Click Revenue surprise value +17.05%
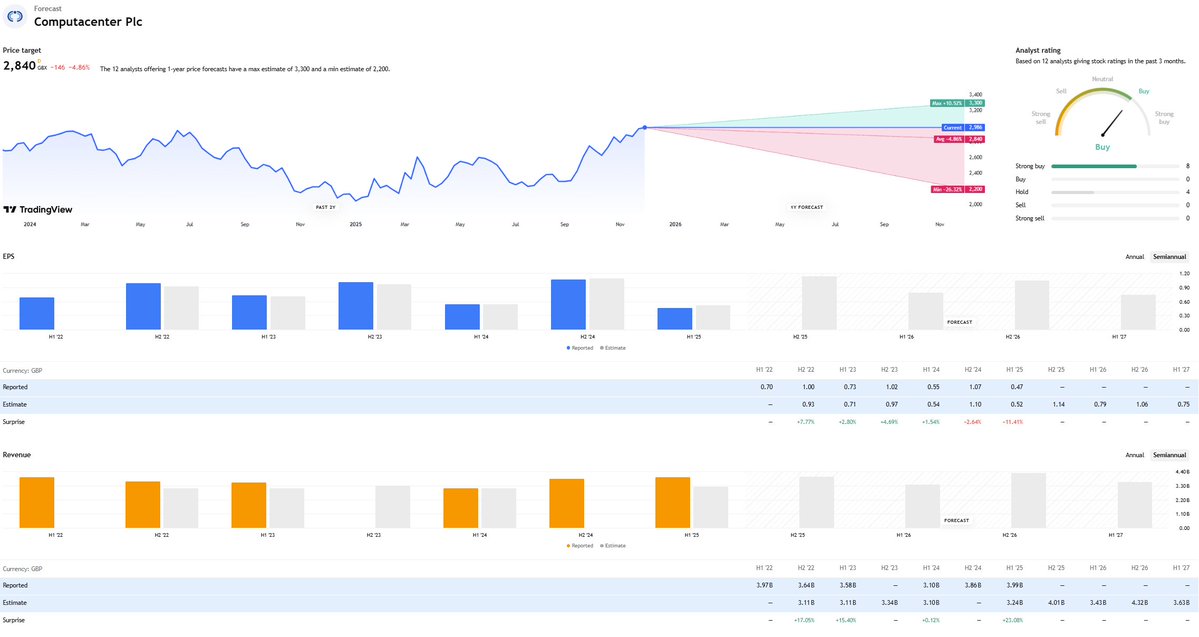 click(x=804, y=620)
